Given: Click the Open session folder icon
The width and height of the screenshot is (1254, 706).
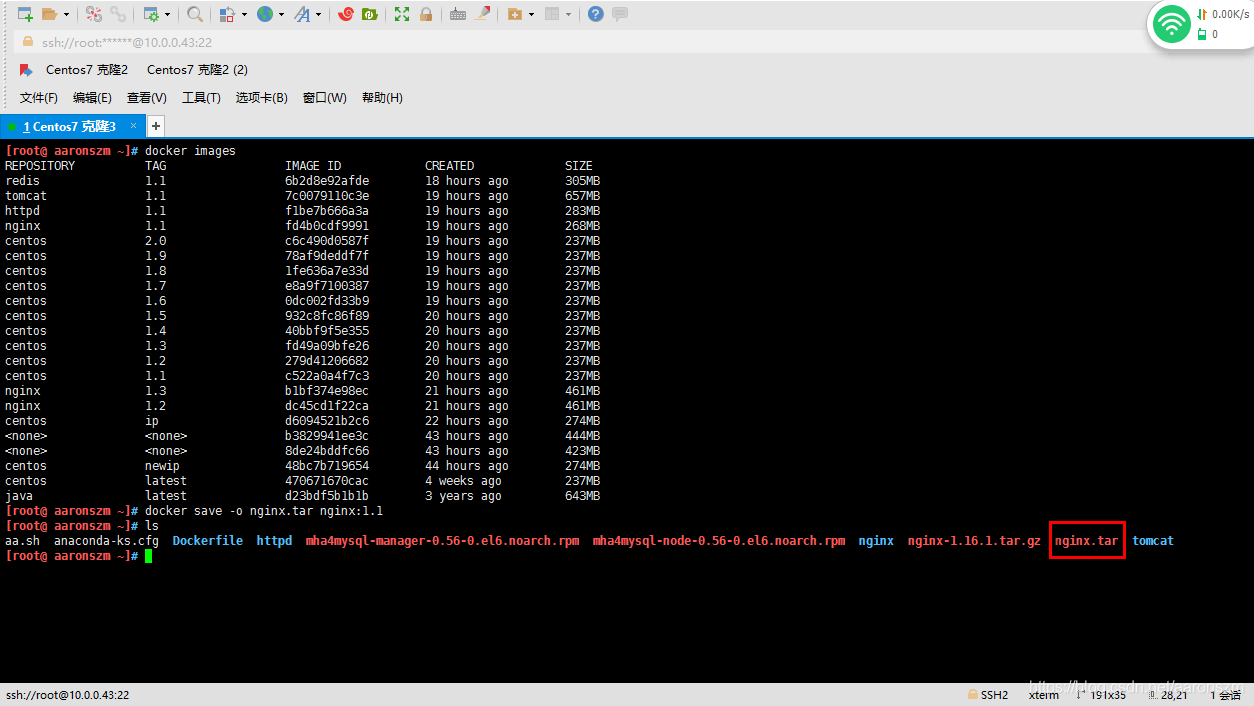Looking at the screenshot, I should point(50,14).
